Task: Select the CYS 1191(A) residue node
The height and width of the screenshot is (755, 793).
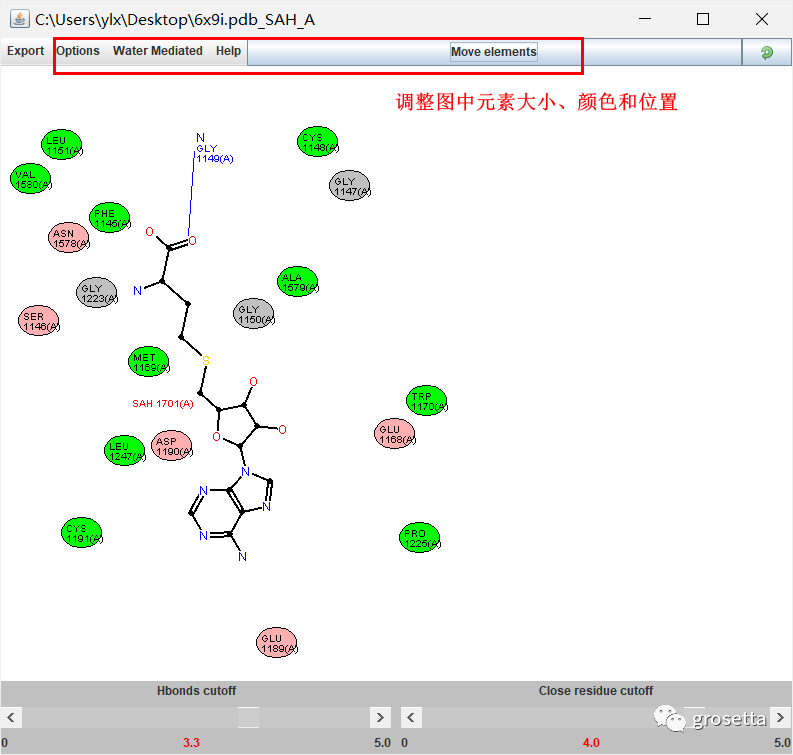Action: click(82, 532)
